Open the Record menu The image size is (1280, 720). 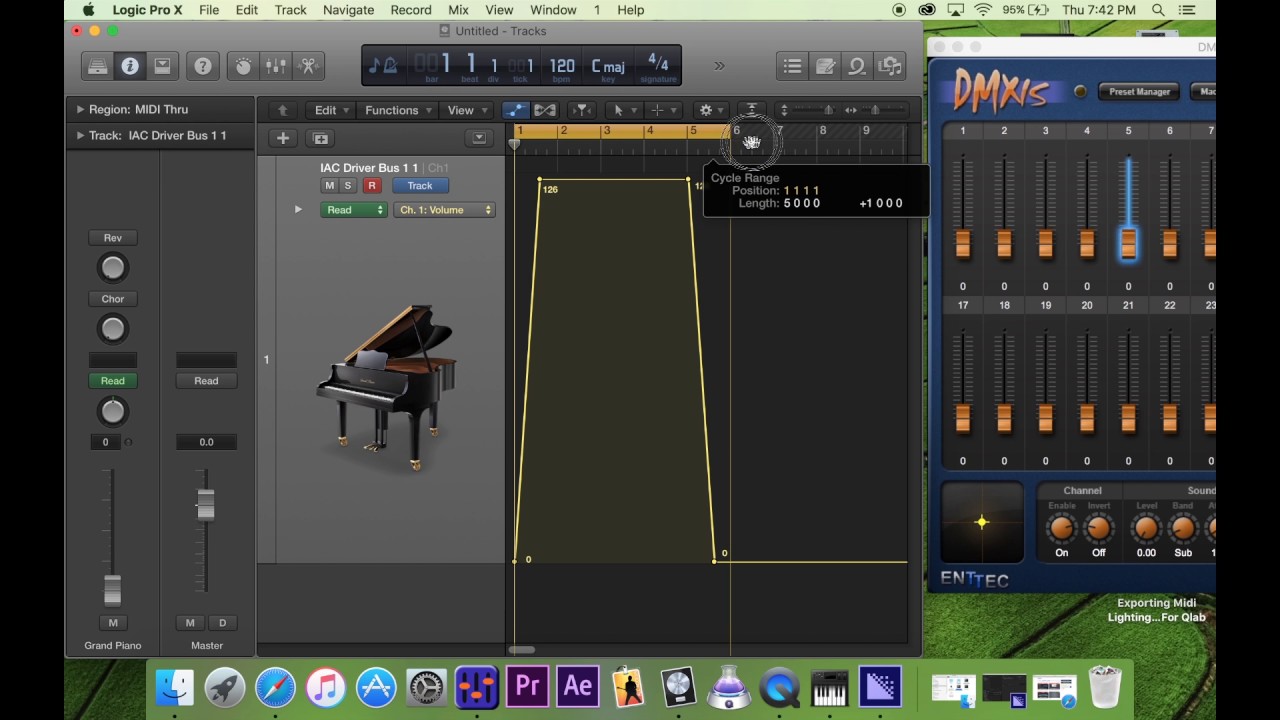click(411, 10)
